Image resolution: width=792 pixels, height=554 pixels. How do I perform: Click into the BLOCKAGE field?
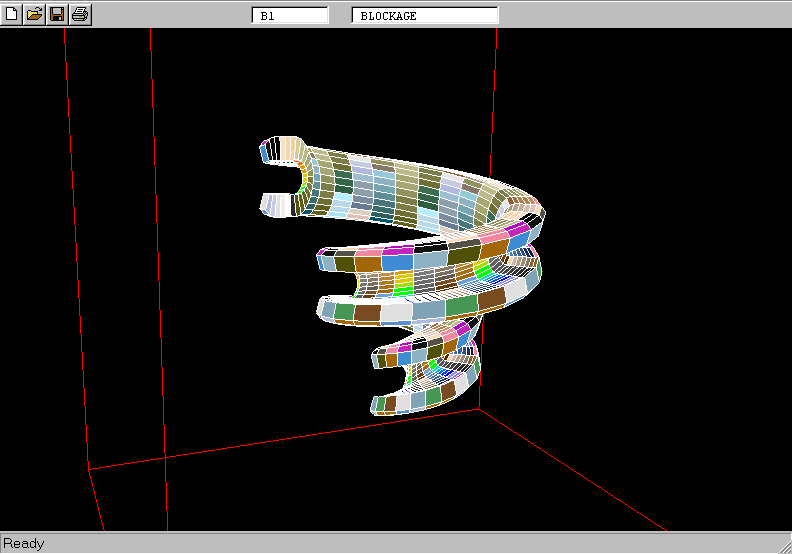(x=424, y=16)
